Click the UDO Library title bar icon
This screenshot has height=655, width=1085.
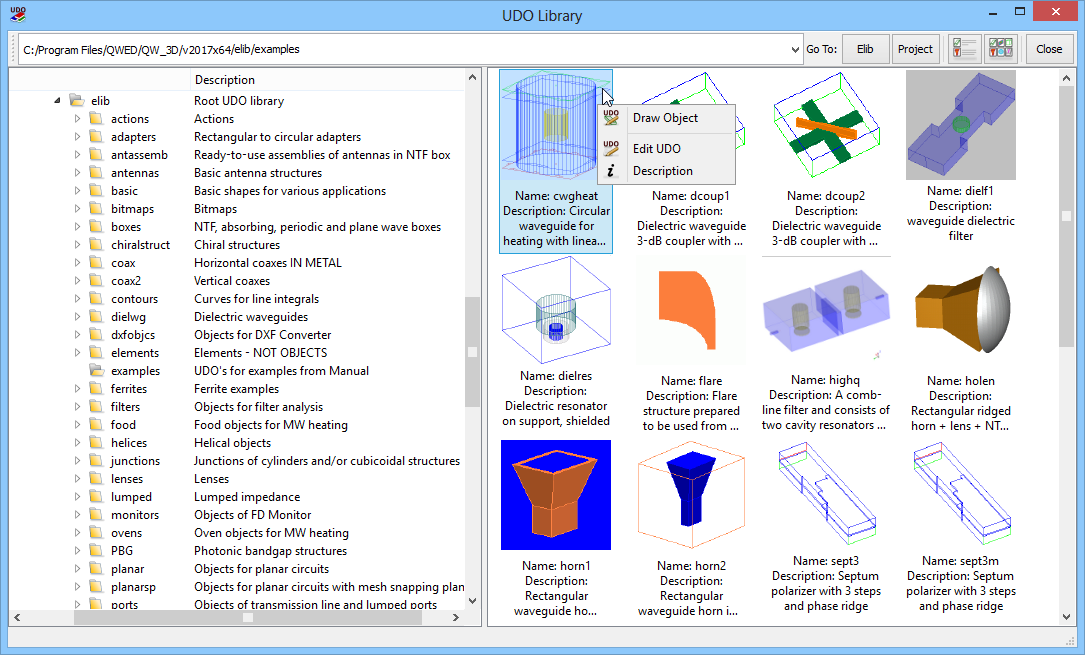(18, 15)
